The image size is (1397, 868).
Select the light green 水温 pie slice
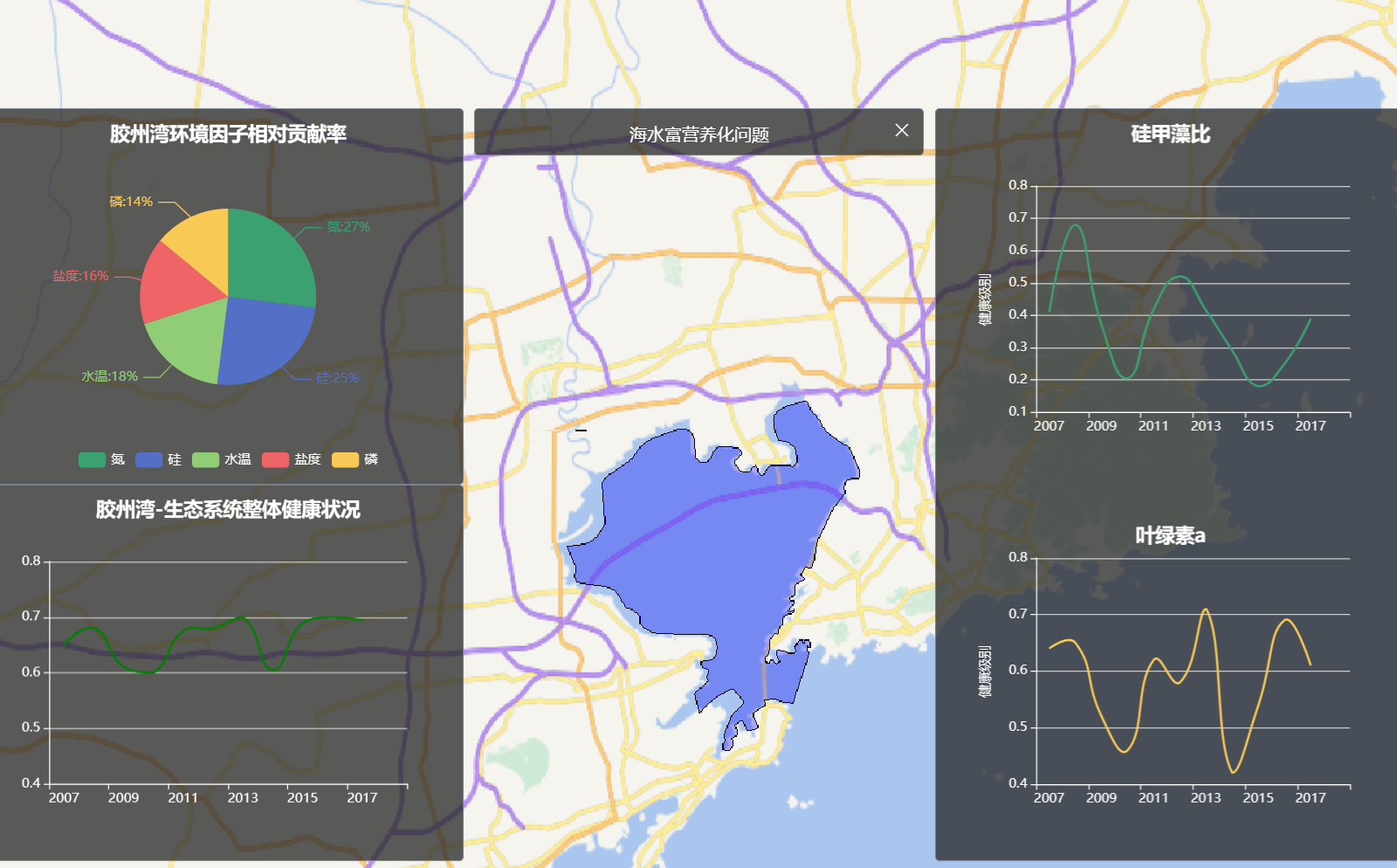tap(188, 342)
